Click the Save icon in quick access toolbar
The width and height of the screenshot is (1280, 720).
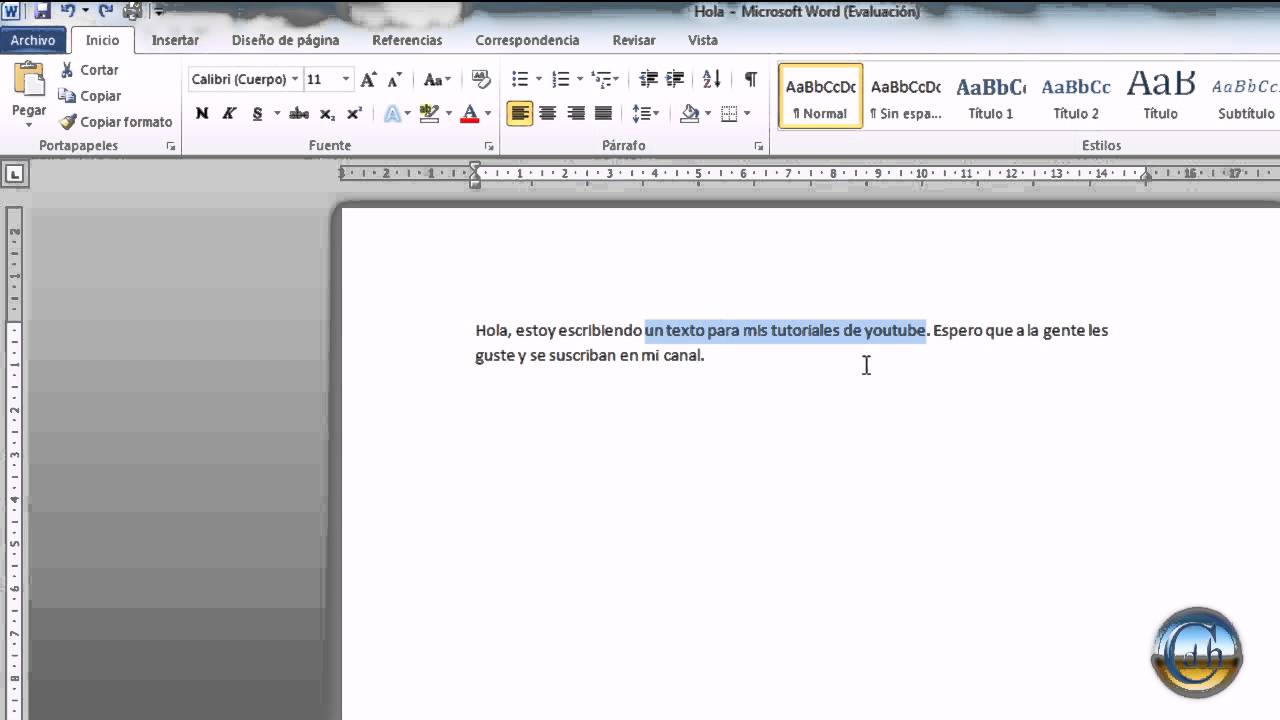point(42,12)
